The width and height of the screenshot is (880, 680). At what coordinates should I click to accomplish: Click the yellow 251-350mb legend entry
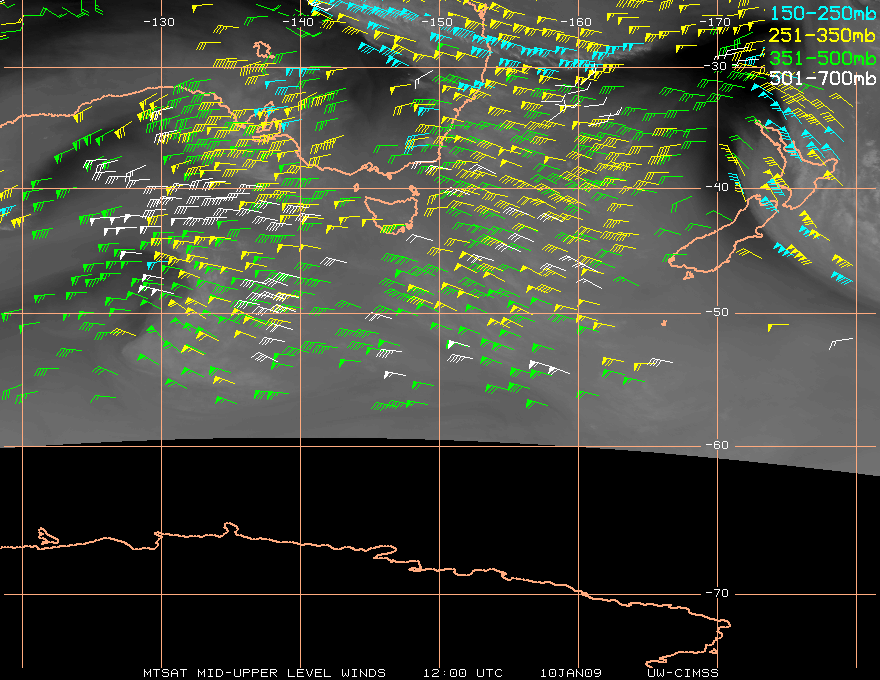tap(822, 35)
